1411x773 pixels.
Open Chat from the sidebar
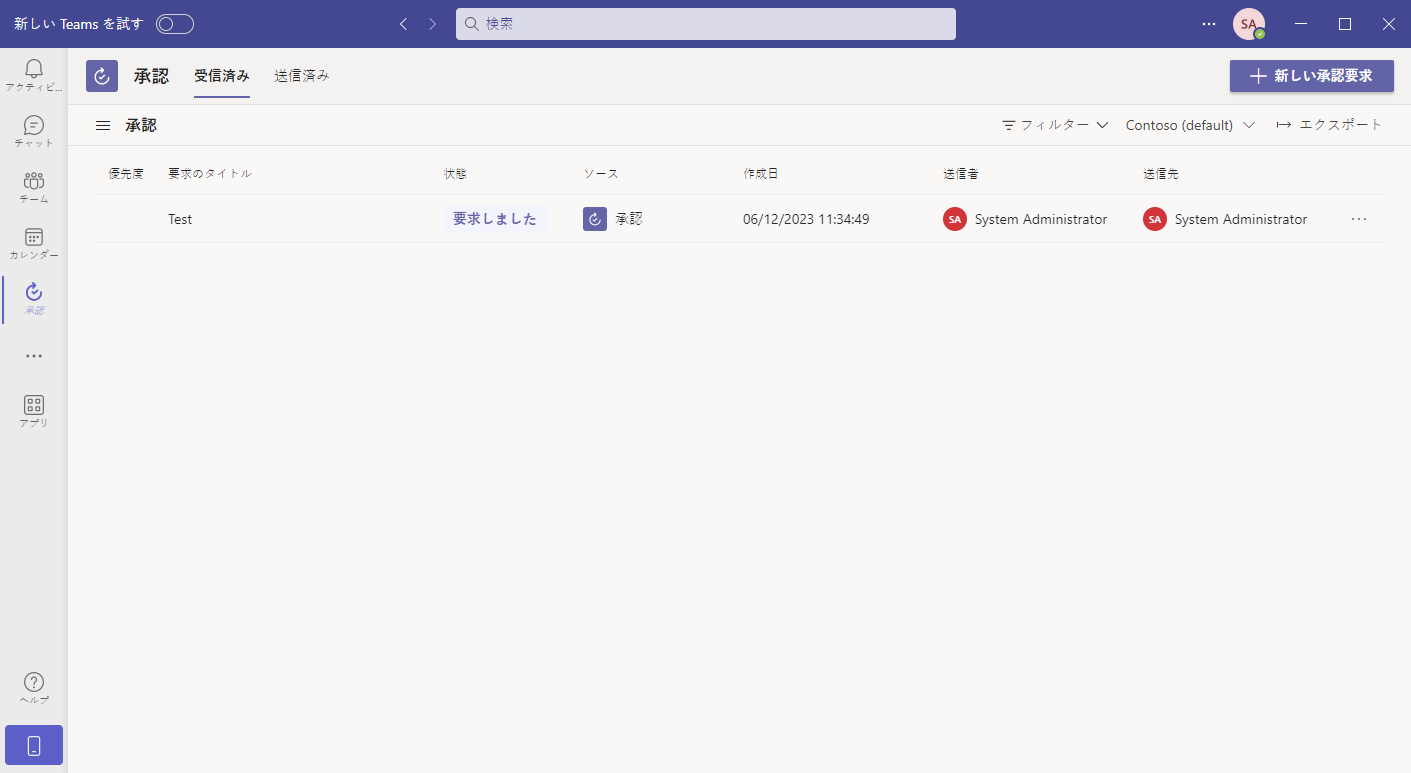pyautogui.click(x=34, y=131)
